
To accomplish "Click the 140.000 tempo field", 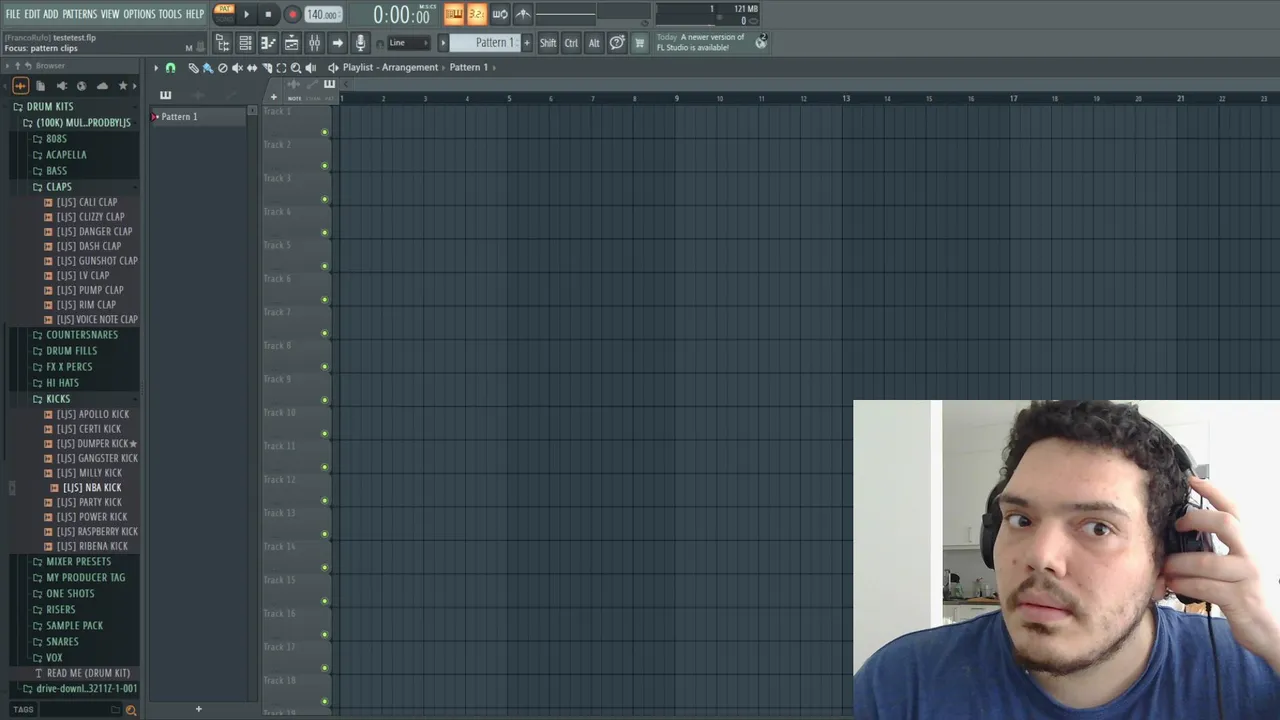I will (x=323, y=15).
